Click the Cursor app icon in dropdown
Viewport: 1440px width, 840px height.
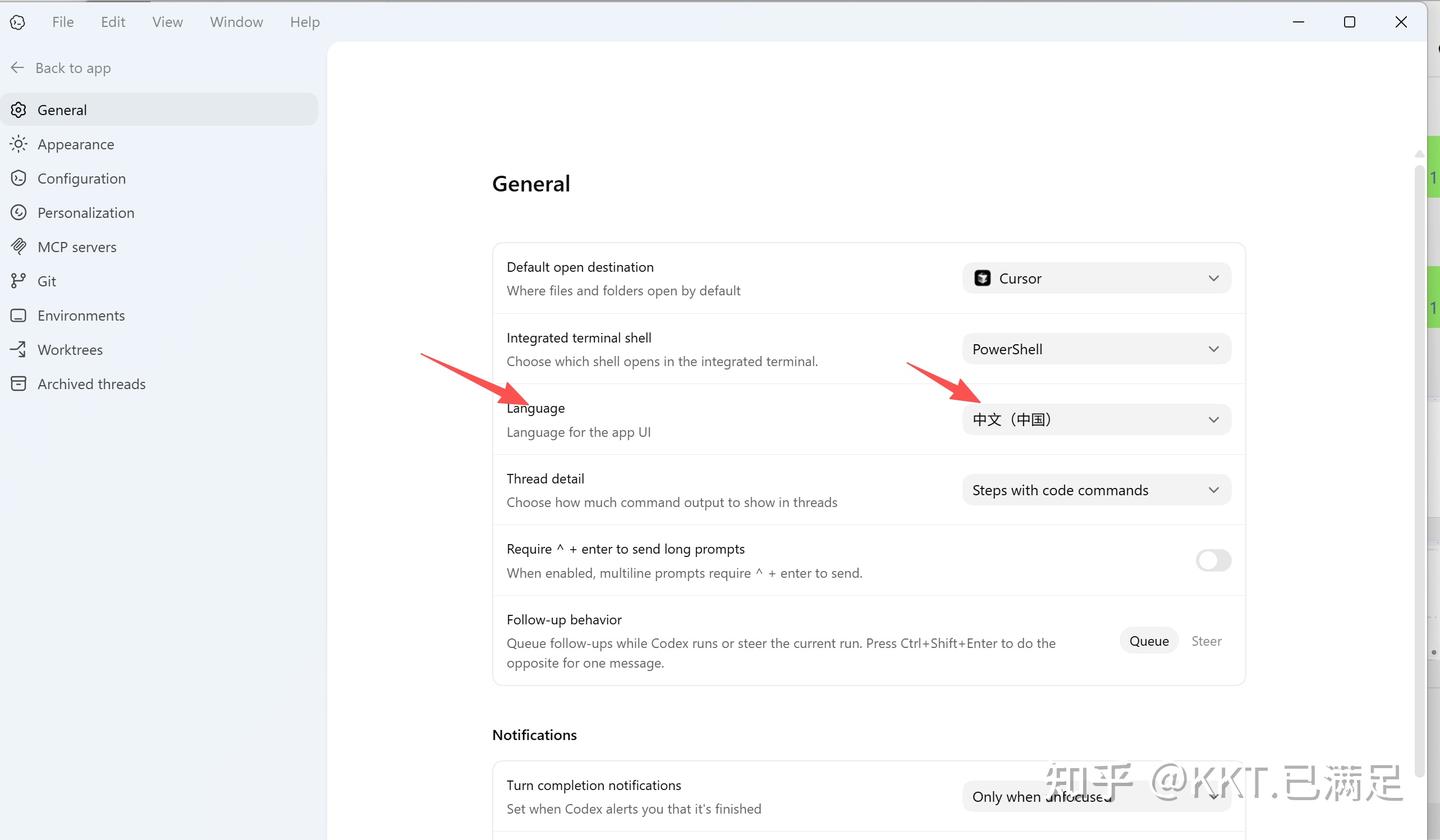click(982, 278)
